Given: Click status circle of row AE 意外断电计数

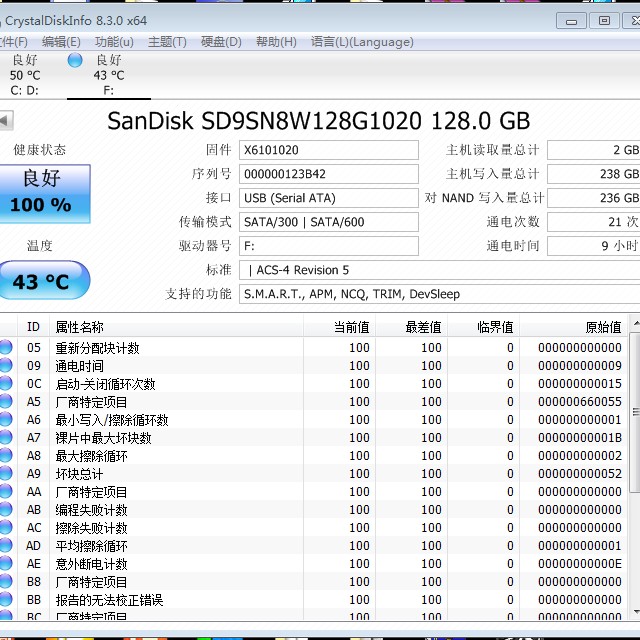Looking at the screenshot, I should click(x=6, y=563).
